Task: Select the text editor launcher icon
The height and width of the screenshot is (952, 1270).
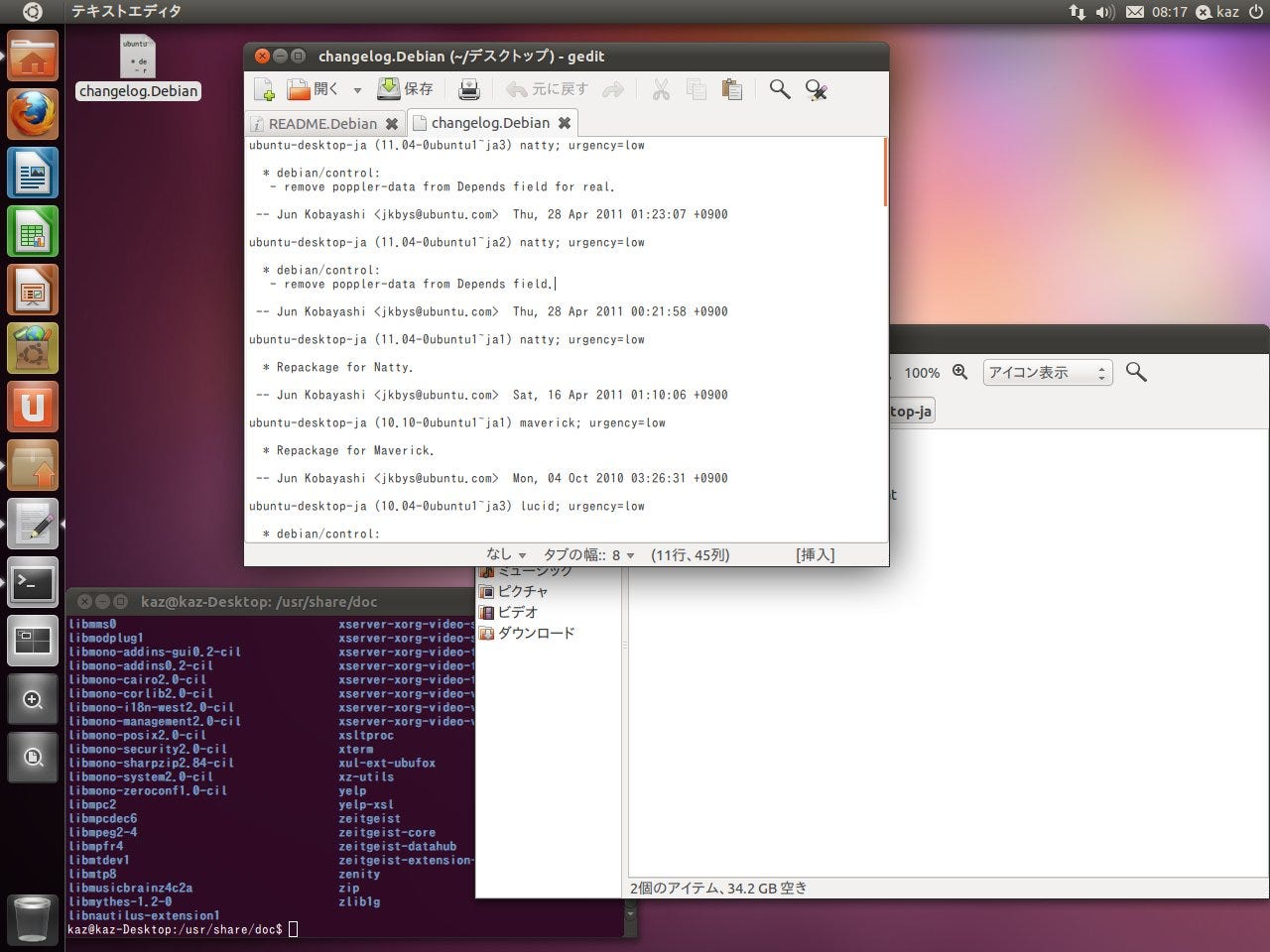Action: [x=33, y=524]
